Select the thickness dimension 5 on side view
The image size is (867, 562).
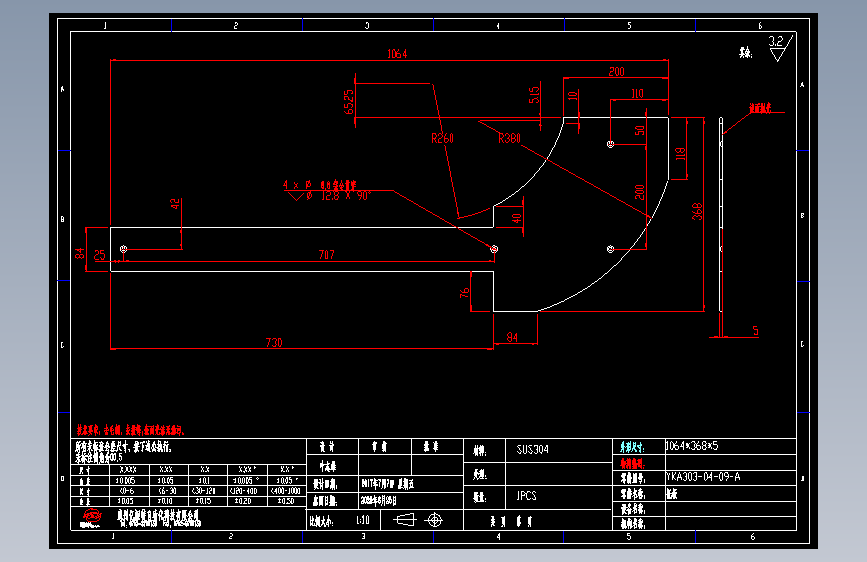(x=755, y=331)
